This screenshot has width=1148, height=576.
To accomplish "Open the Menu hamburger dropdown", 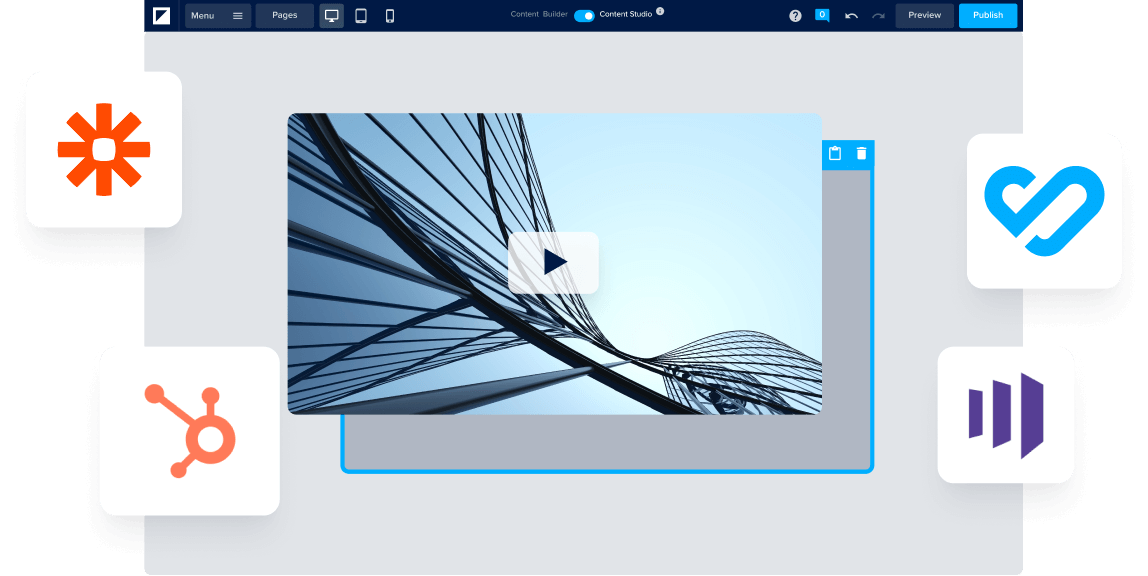I will coord(217,16).
